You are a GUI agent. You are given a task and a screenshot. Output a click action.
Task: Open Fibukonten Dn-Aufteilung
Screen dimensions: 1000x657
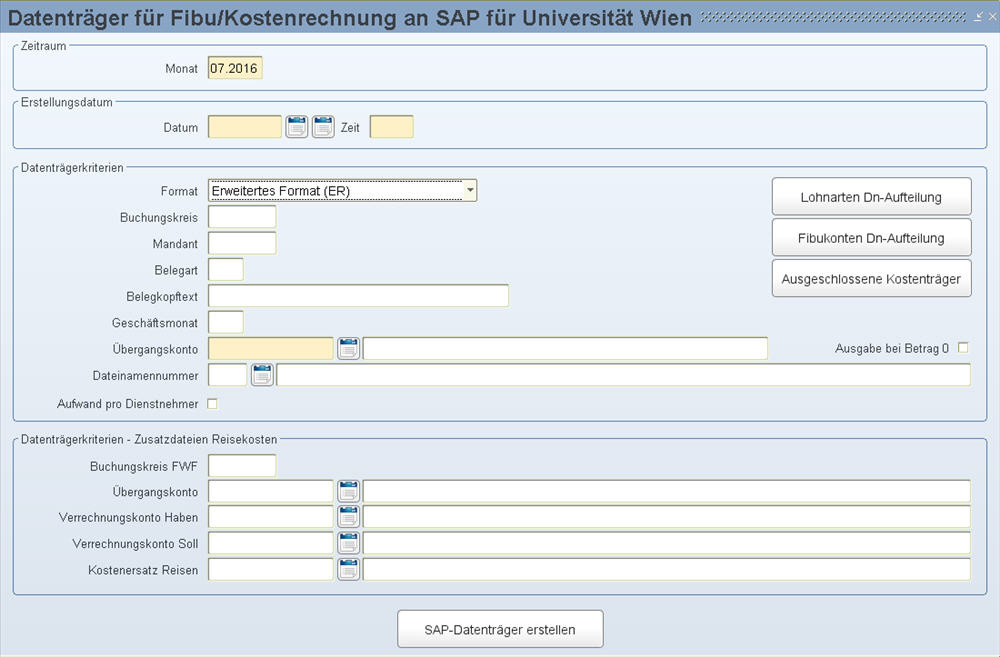click(x=871, y=237)
